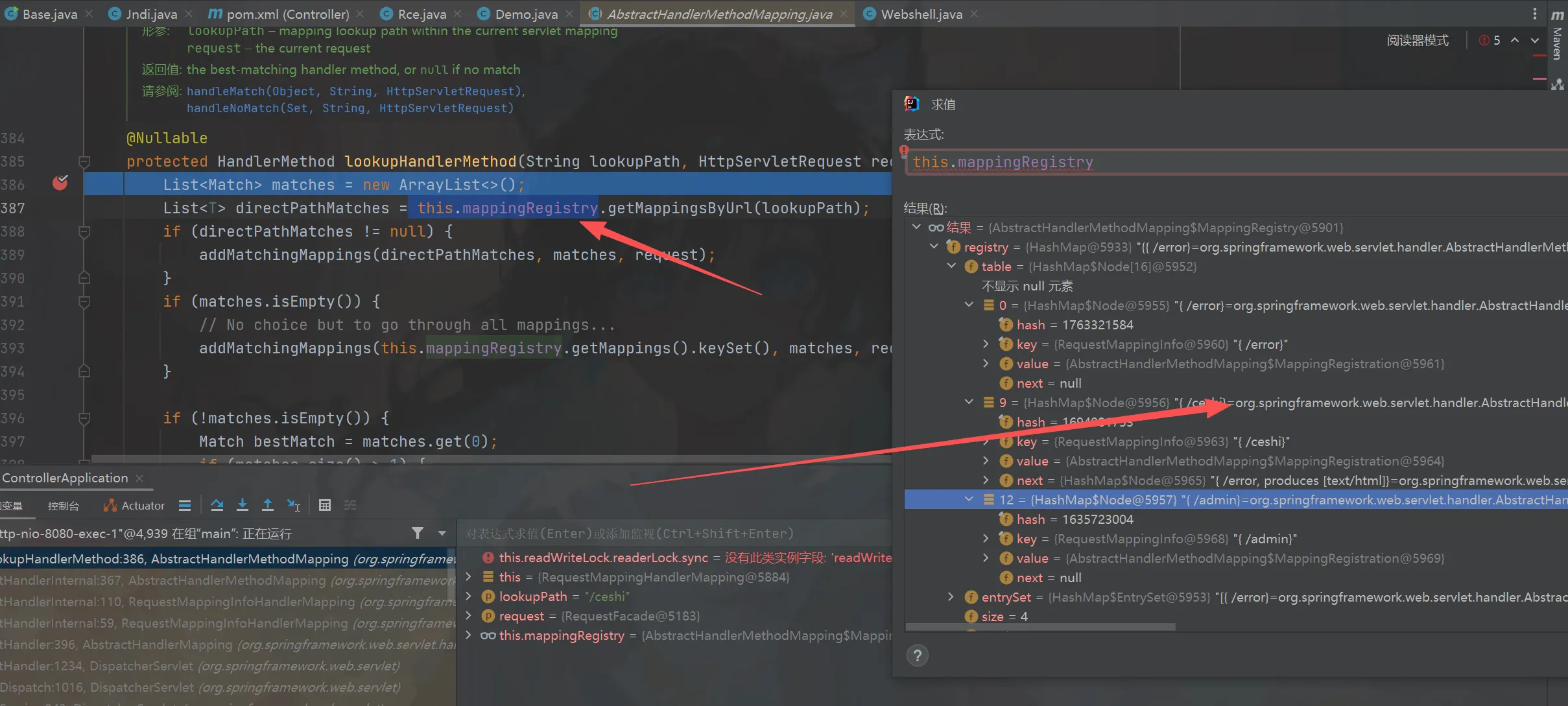Screen dimensions: 1568x706
Task: Expand the entrySet tree node
Action: click(951, 597)
